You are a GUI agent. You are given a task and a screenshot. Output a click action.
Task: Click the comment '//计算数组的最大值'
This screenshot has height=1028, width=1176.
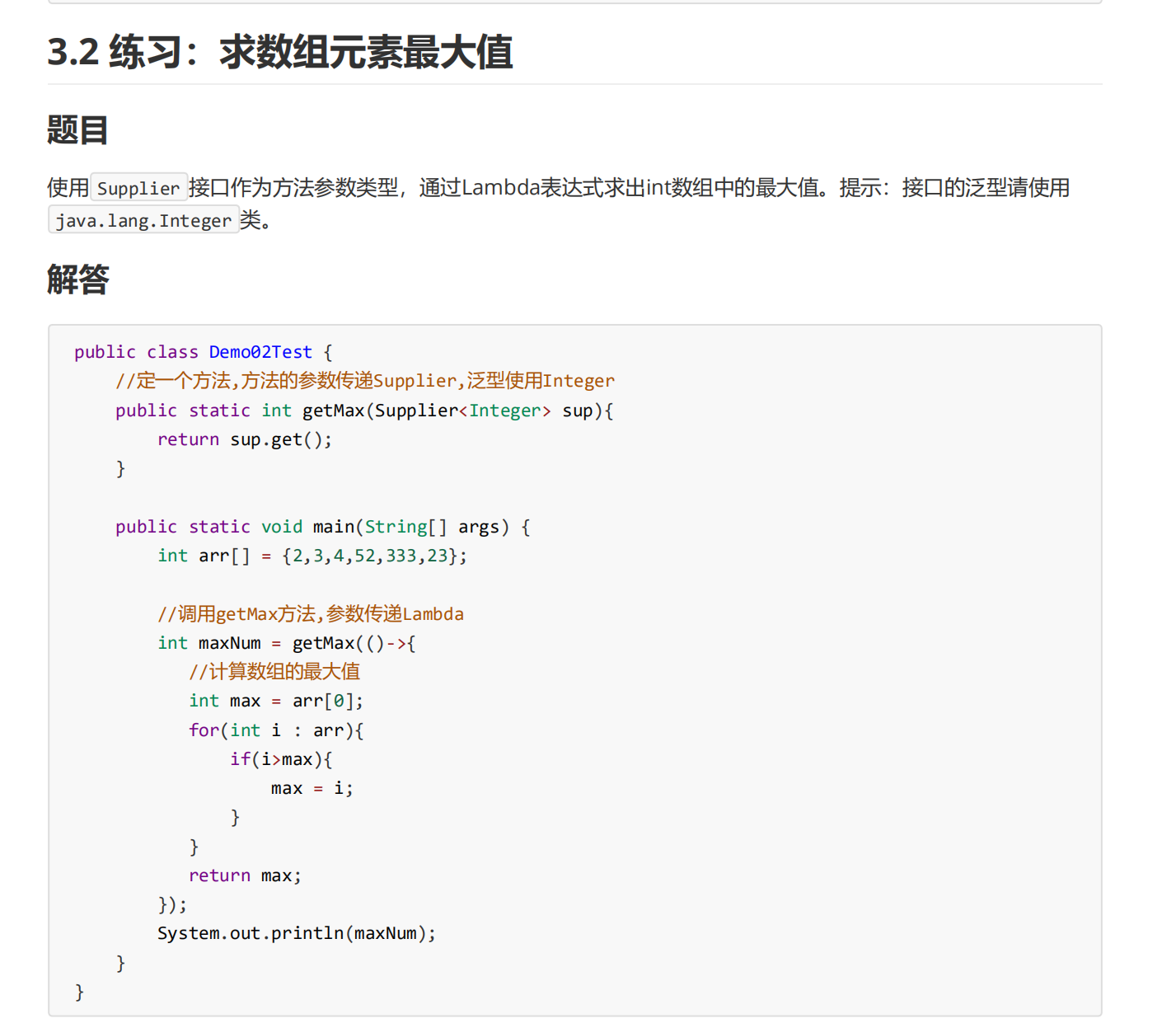(274, 672)
